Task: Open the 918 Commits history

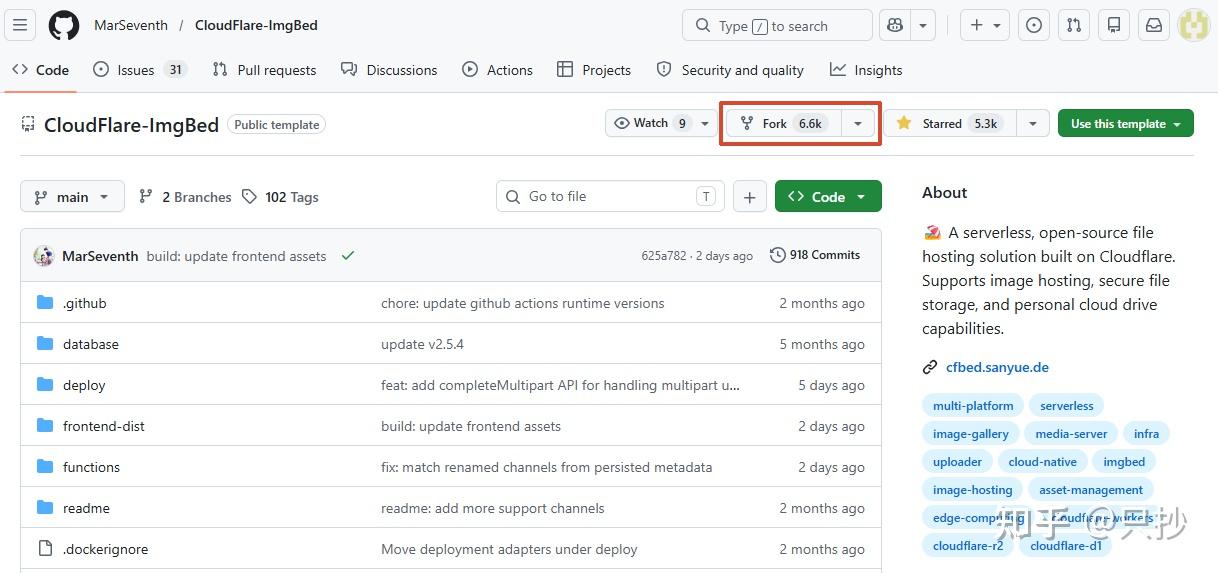Action: (x=815, y=255)
